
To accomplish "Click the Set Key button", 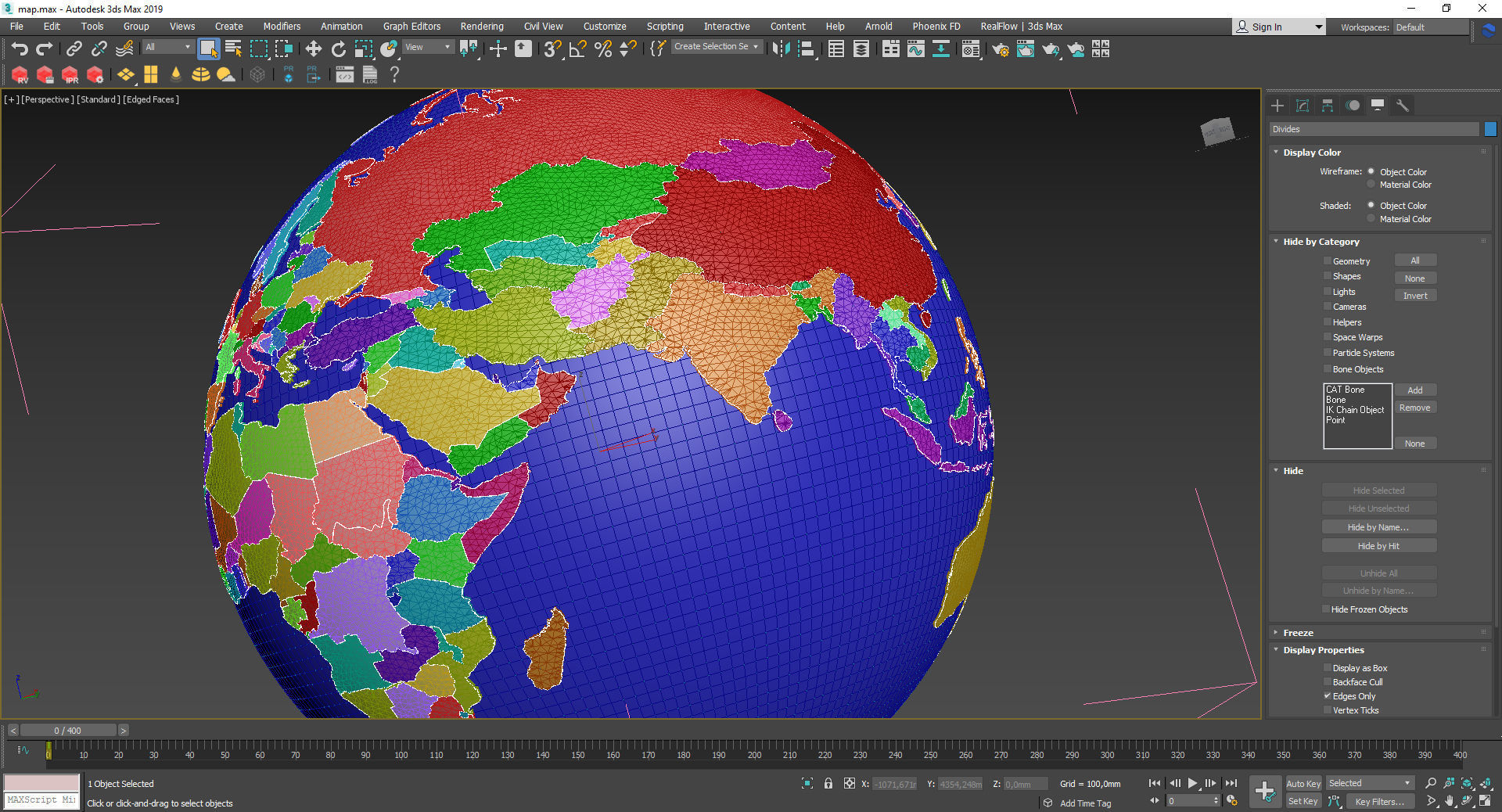I will pos(1303,801).
